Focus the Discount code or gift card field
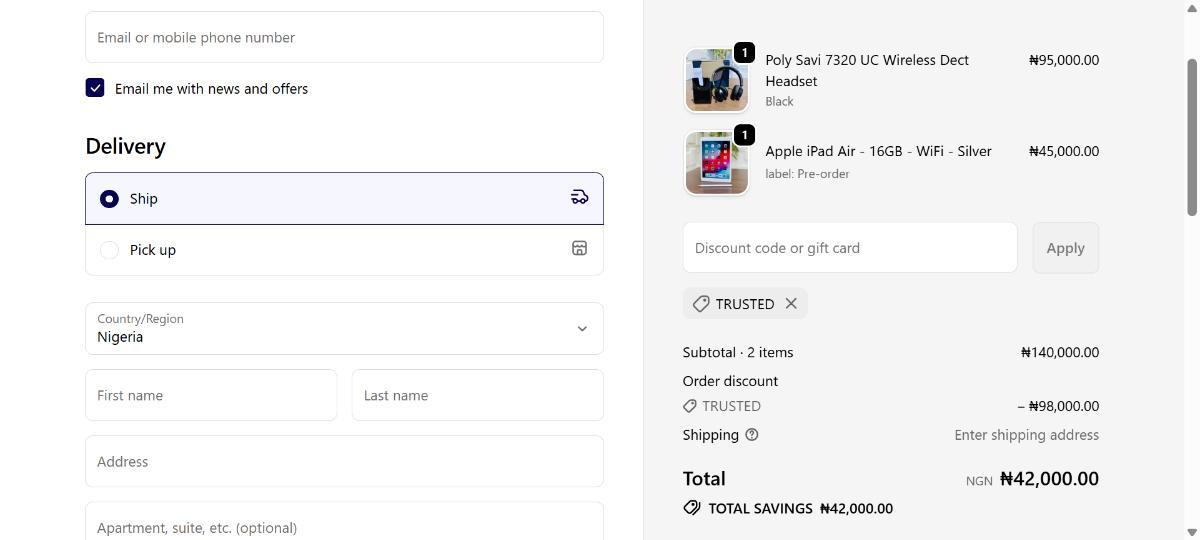Image resolution: width=1200 pixels, height=540 pixels. [849, 248]
